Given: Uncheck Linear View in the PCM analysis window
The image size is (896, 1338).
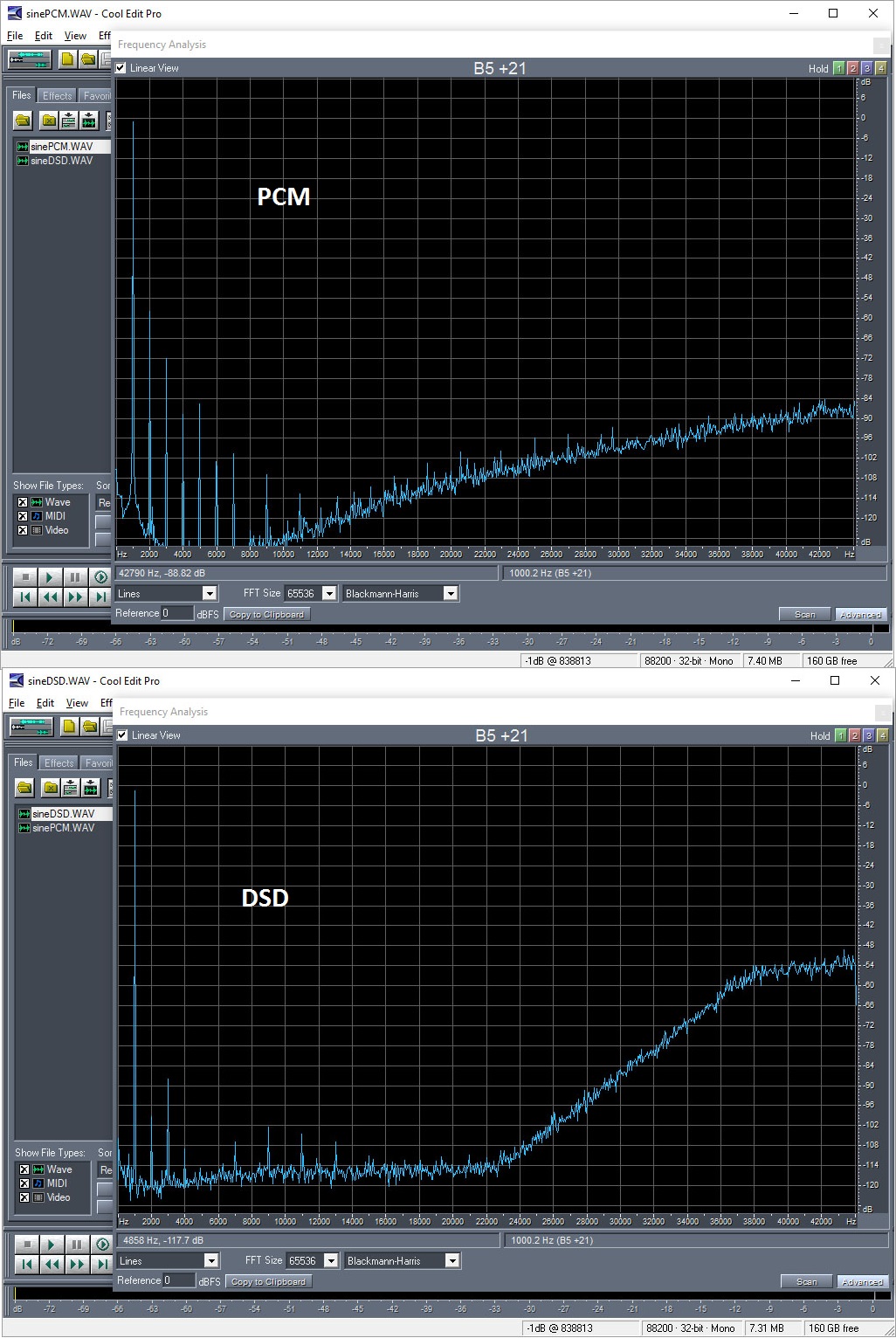Looking at the screenshot, I should pos(120,67).
